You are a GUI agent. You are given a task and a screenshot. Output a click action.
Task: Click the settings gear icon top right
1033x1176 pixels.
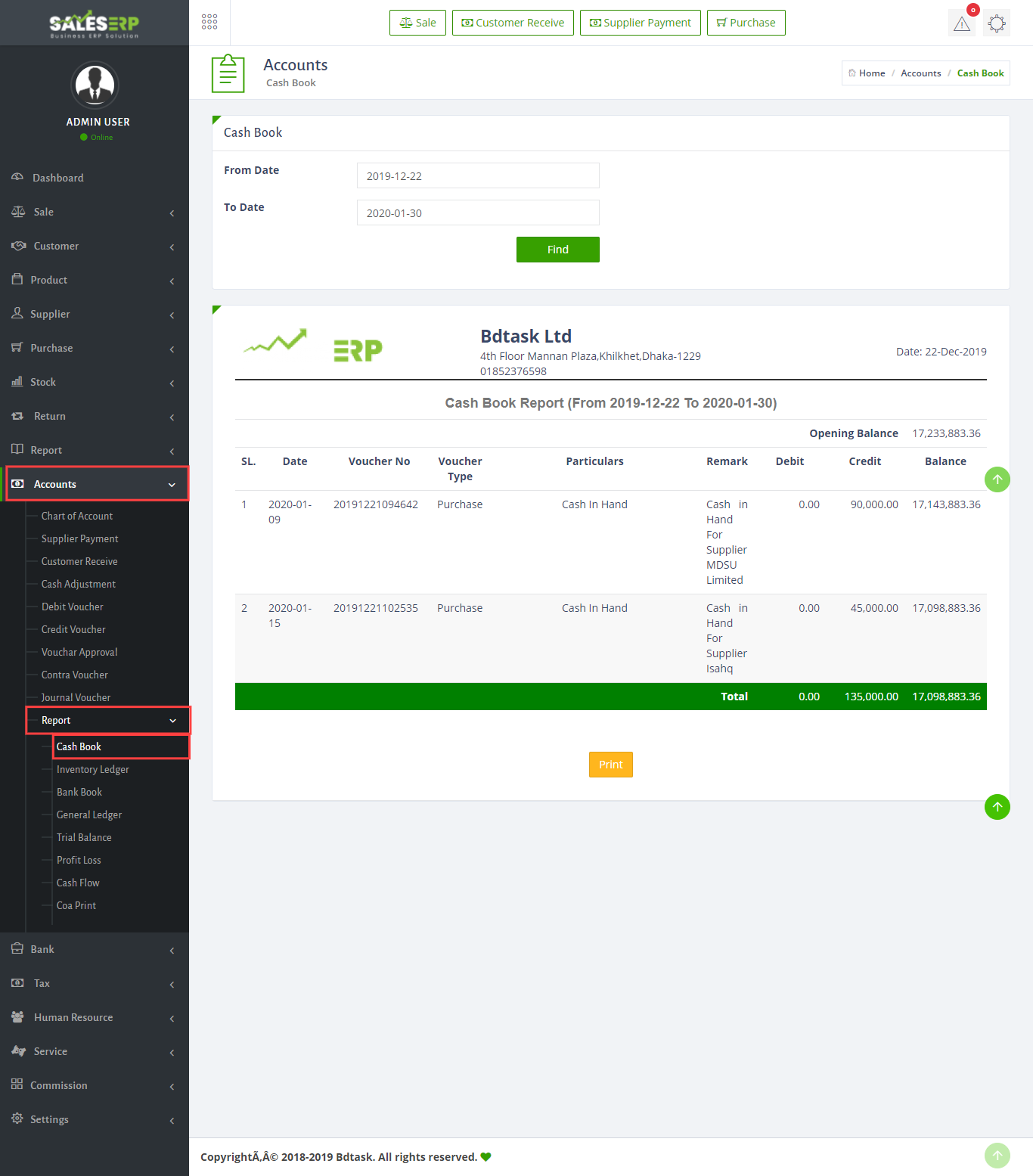coord(997,23)
